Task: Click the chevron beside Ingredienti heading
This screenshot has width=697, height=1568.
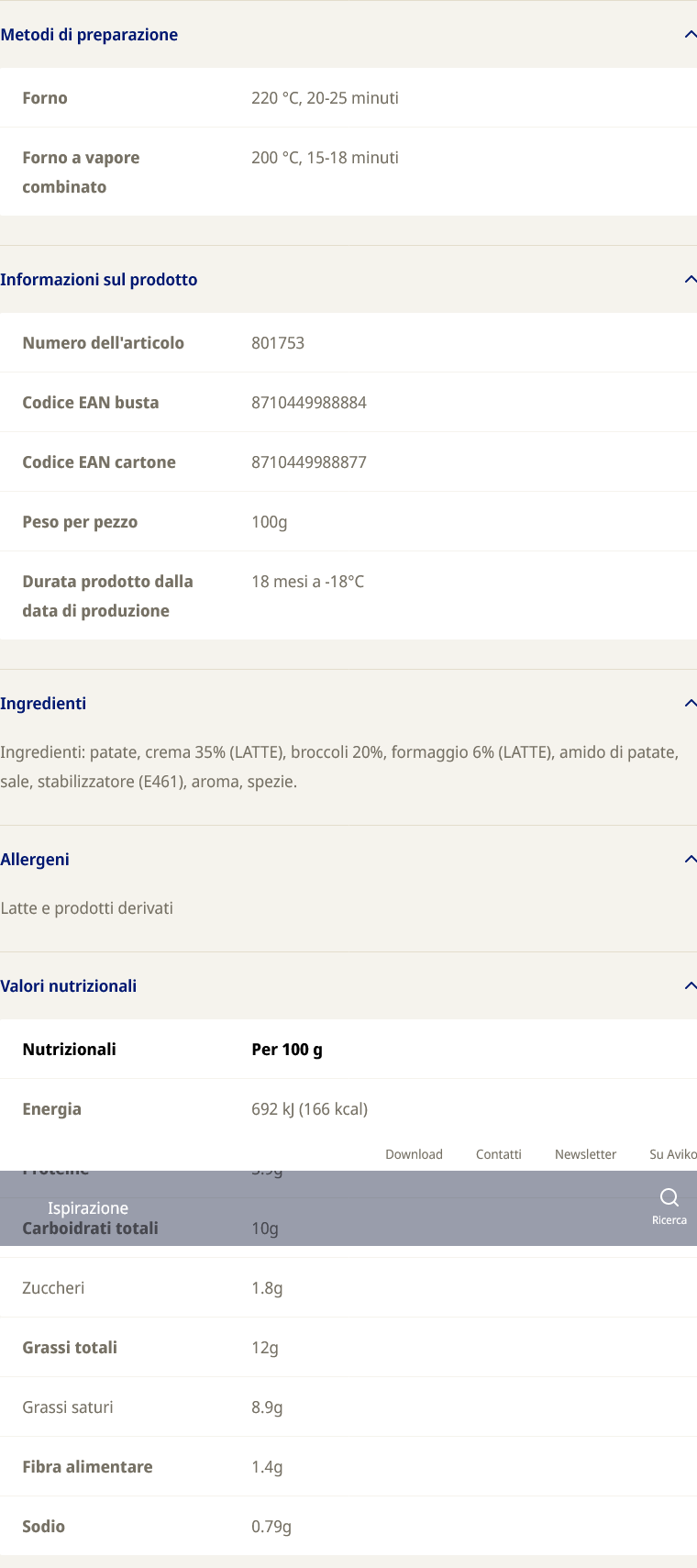Action: pos(691,704)
